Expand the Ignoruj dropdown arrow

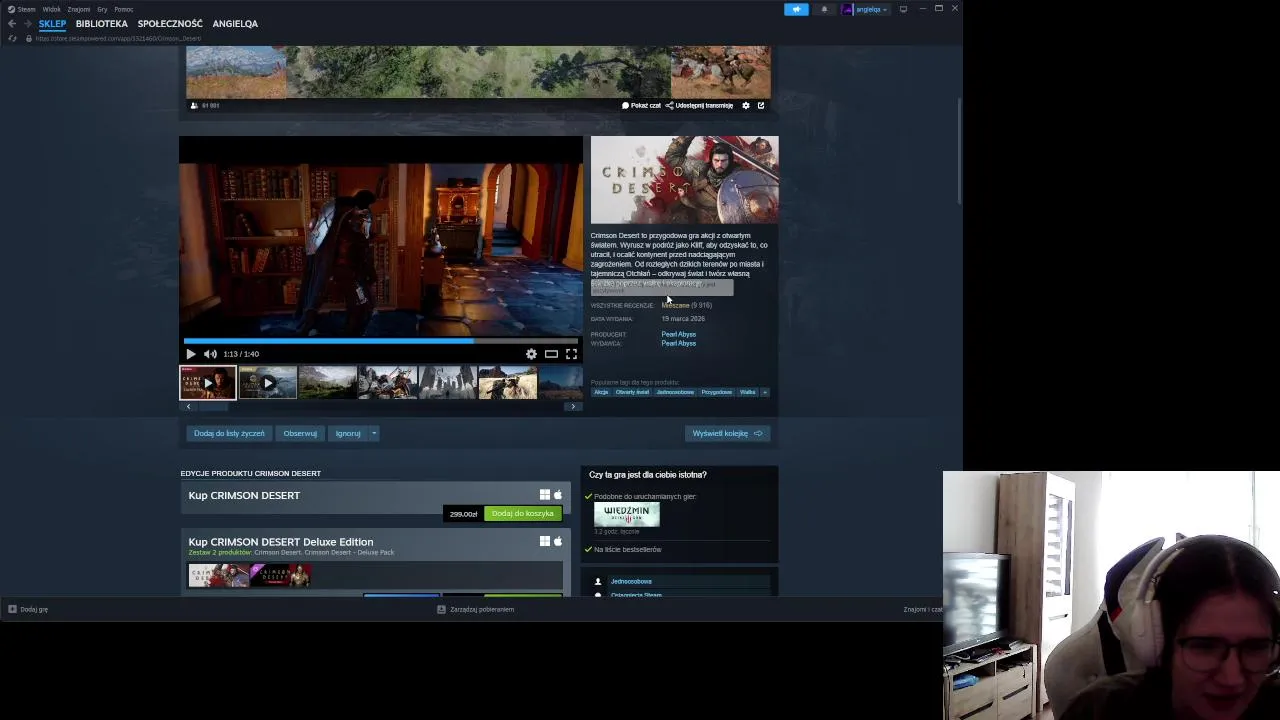point(374,434)
